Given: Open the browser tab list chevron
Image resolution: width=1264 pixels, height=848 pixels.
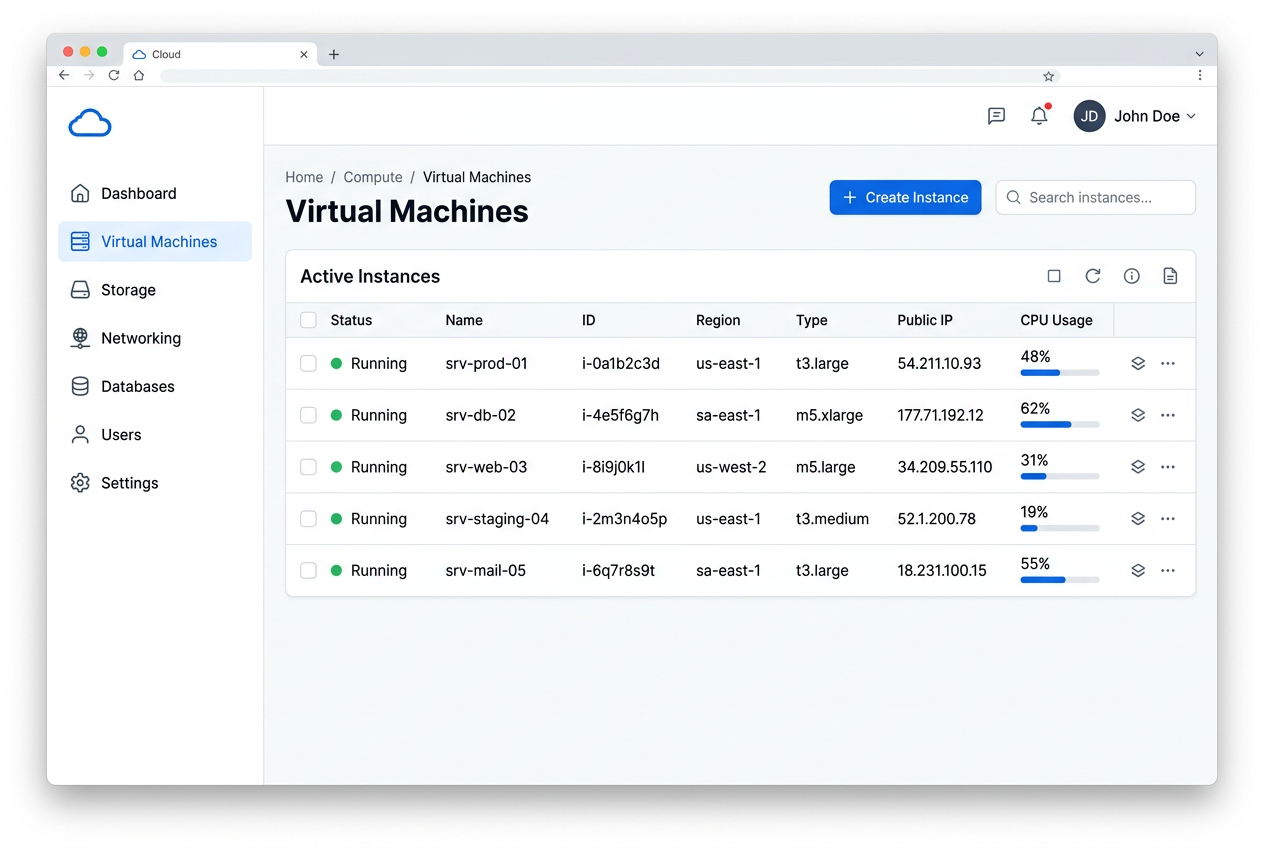Looking at the screenshot, I should coord(1200,54).
